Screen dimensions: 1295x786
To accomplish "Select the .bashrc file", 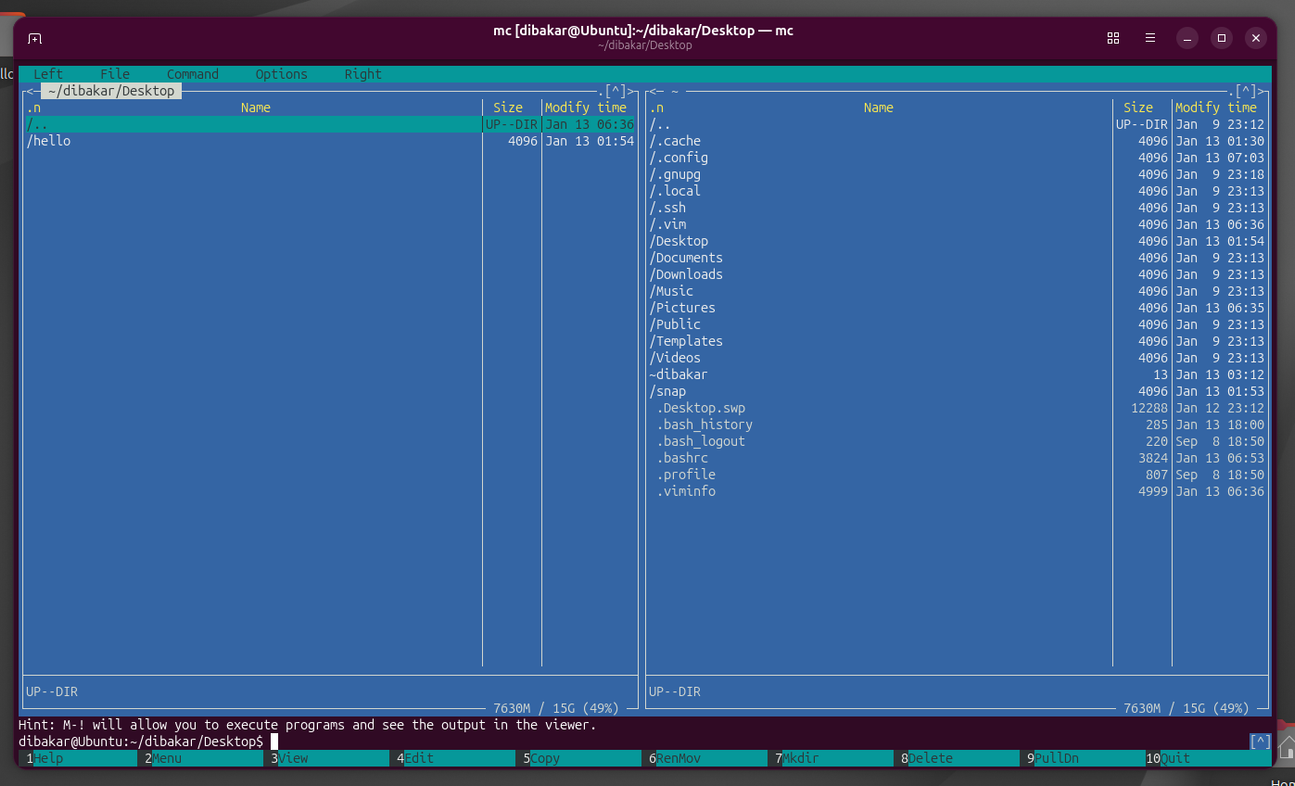I will [x=957, y=458].
